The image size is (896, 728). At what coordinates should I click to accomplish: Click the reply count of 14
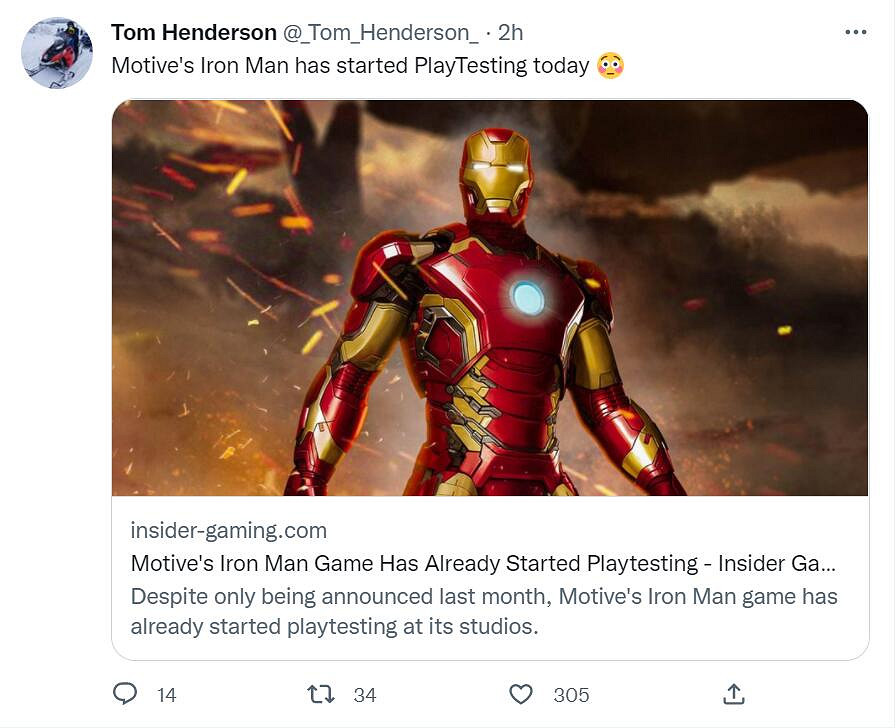167,694
